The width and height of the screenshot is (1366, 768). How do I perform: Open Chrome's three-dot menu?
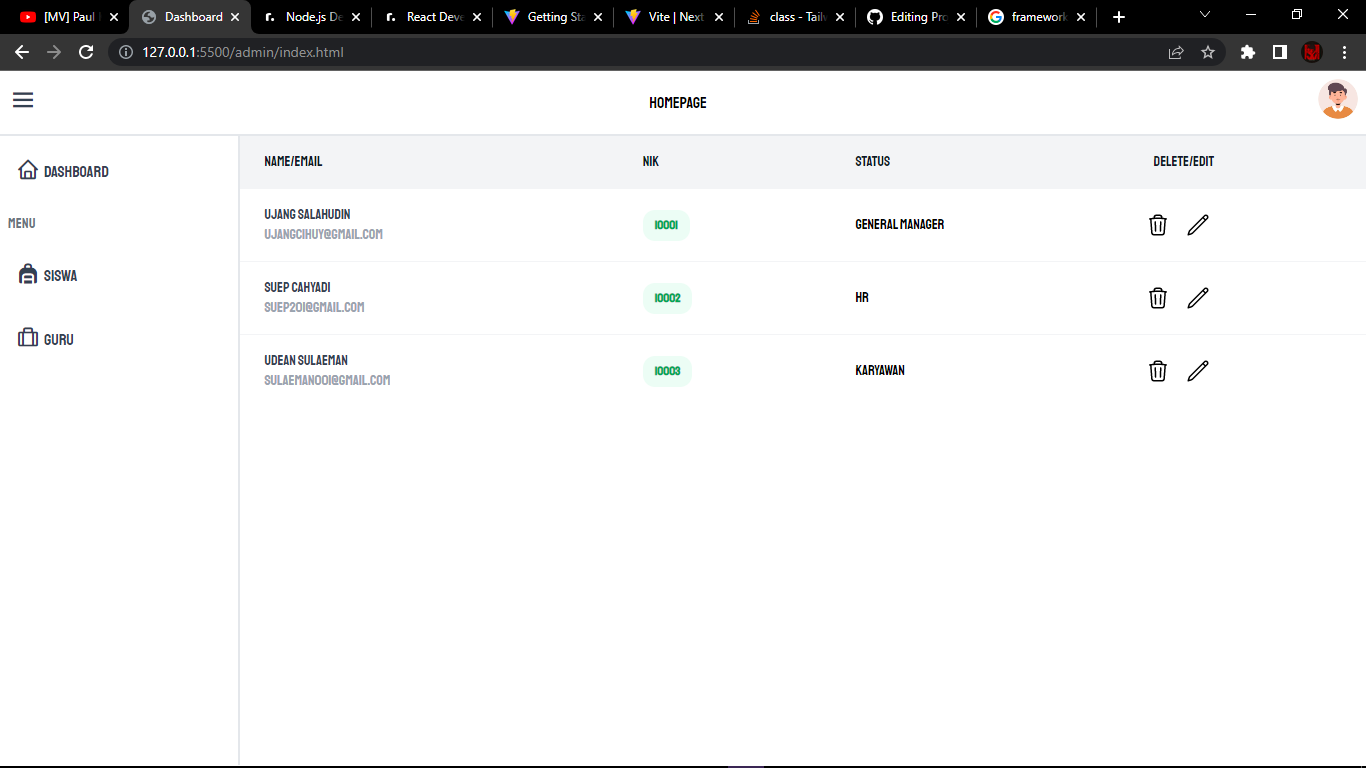pos(1344,52)
